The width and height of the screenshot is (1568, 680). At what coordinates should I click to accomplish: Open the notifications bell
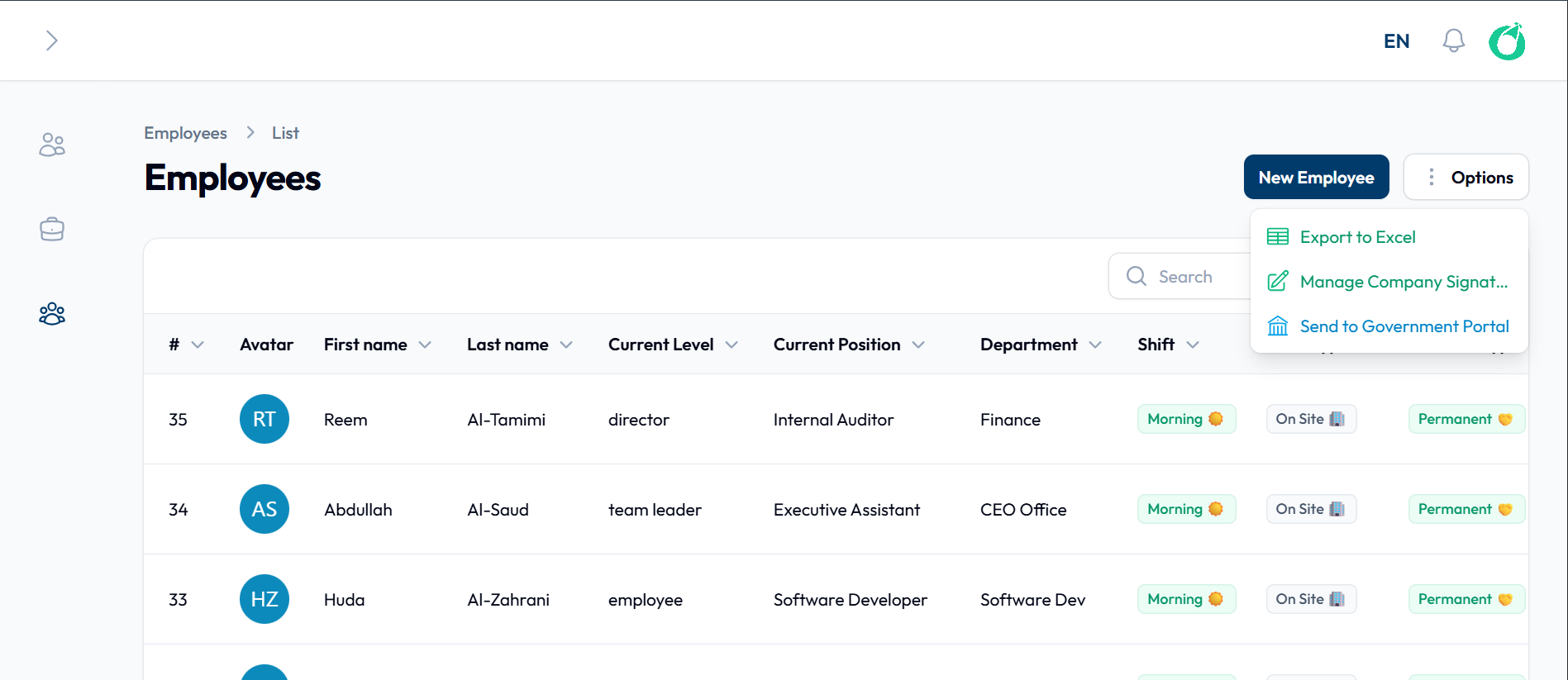(x=1453, y=40)
